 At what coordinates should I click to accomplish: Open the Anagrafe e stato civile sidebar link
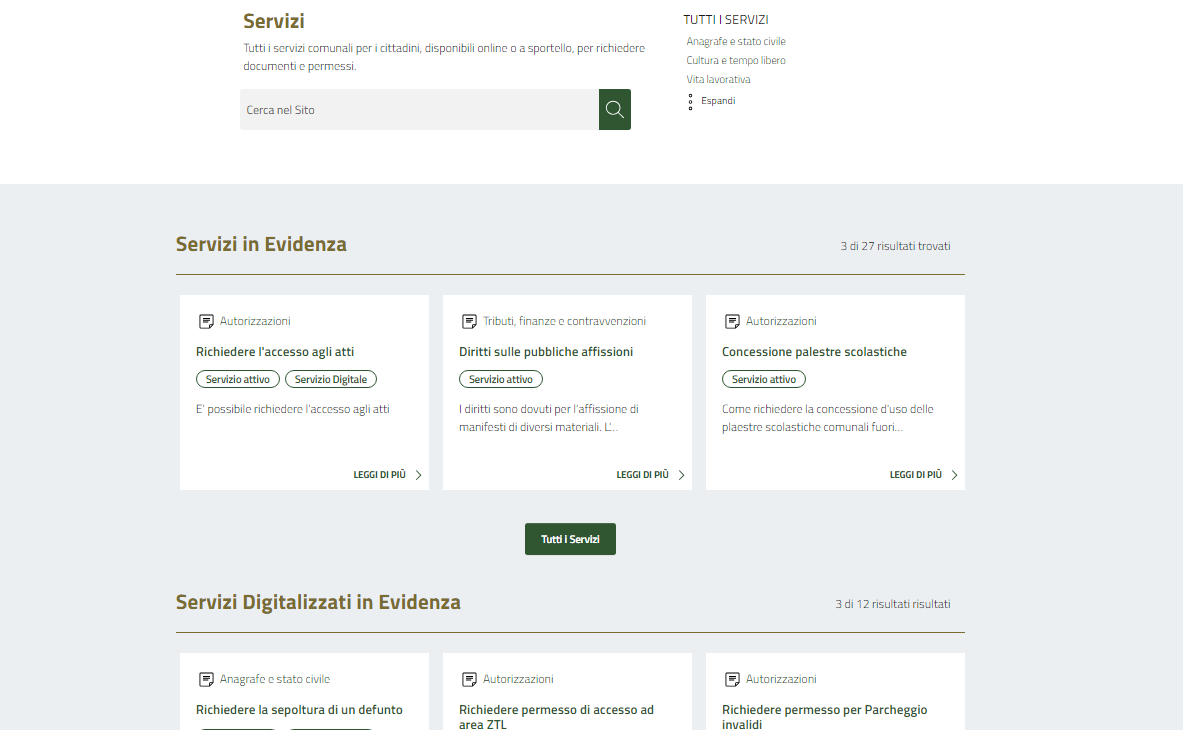(736, 42)
